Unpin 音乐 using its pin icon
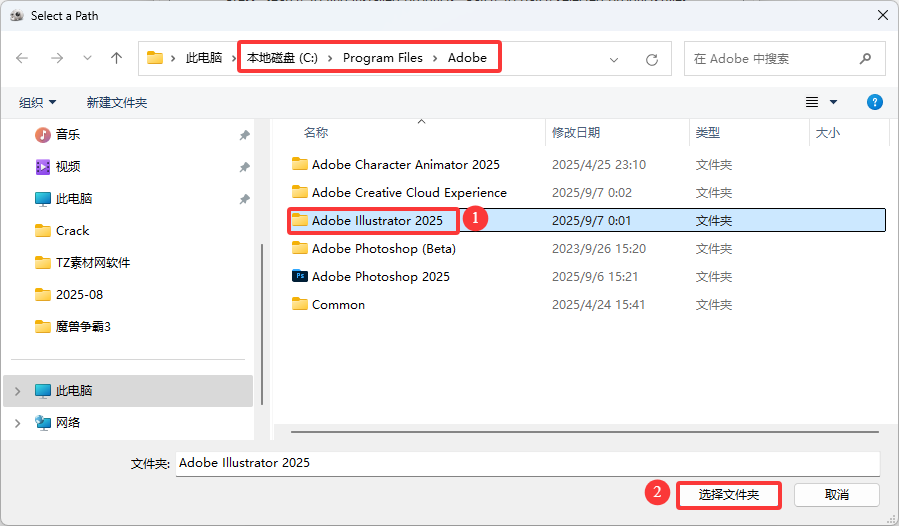This screenshot has height=526, width=899. point(245,135)
